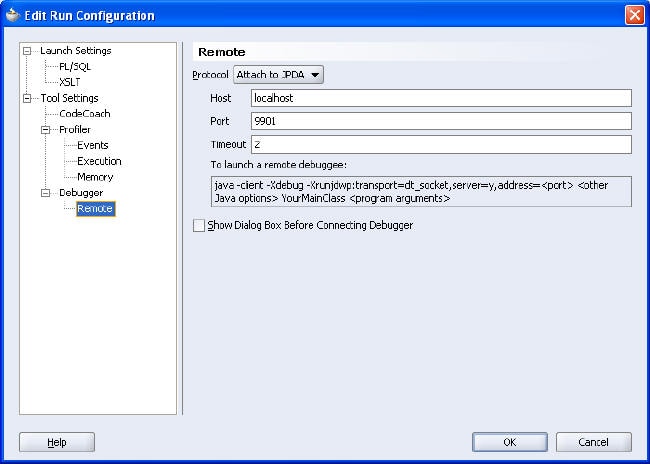Select XSLT in the settings tree

pyautogui.click(x=70, y=82)
